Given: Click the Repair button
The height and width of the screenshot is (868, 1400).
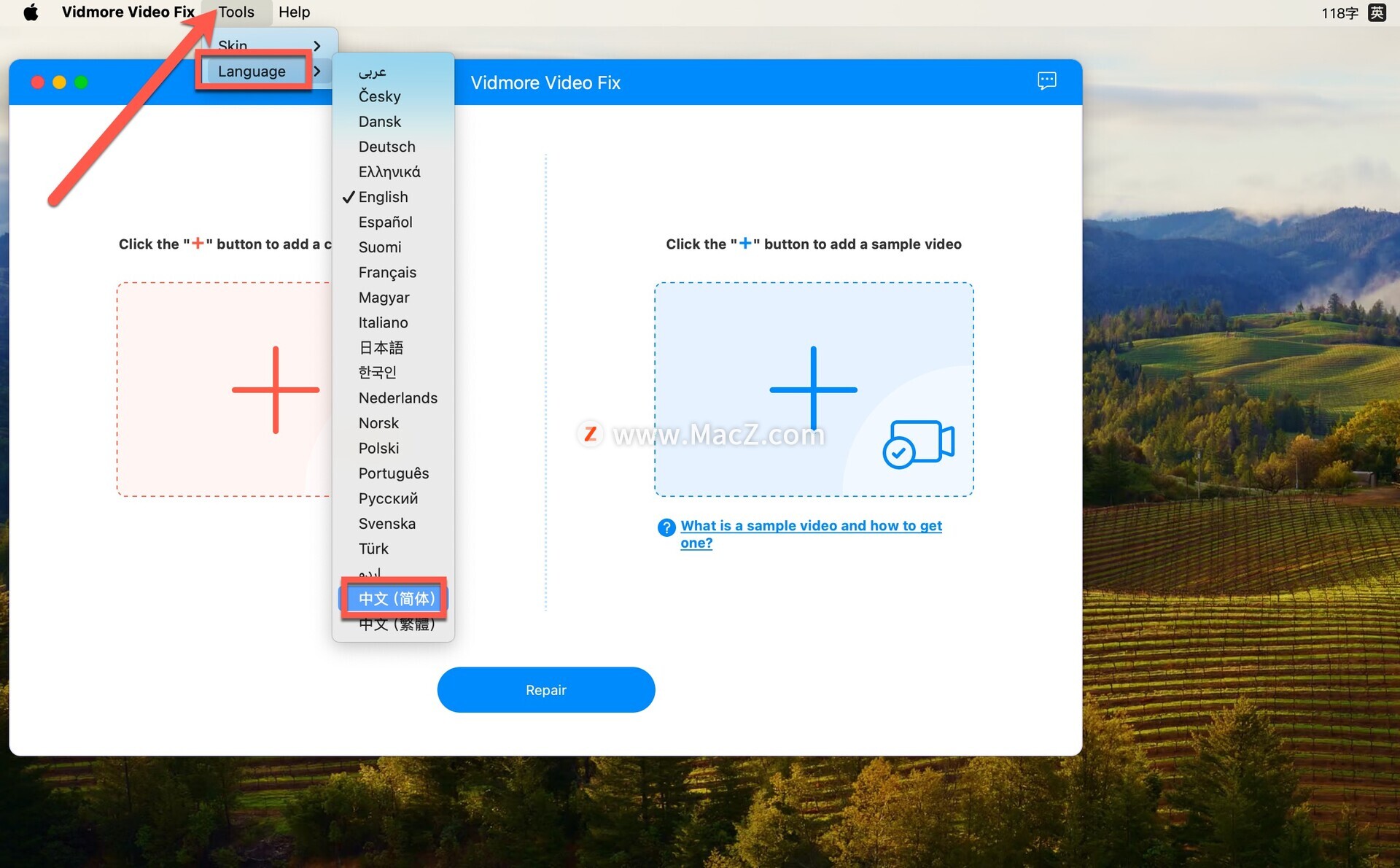Looking at the screenshot, I should pos(546,690).
